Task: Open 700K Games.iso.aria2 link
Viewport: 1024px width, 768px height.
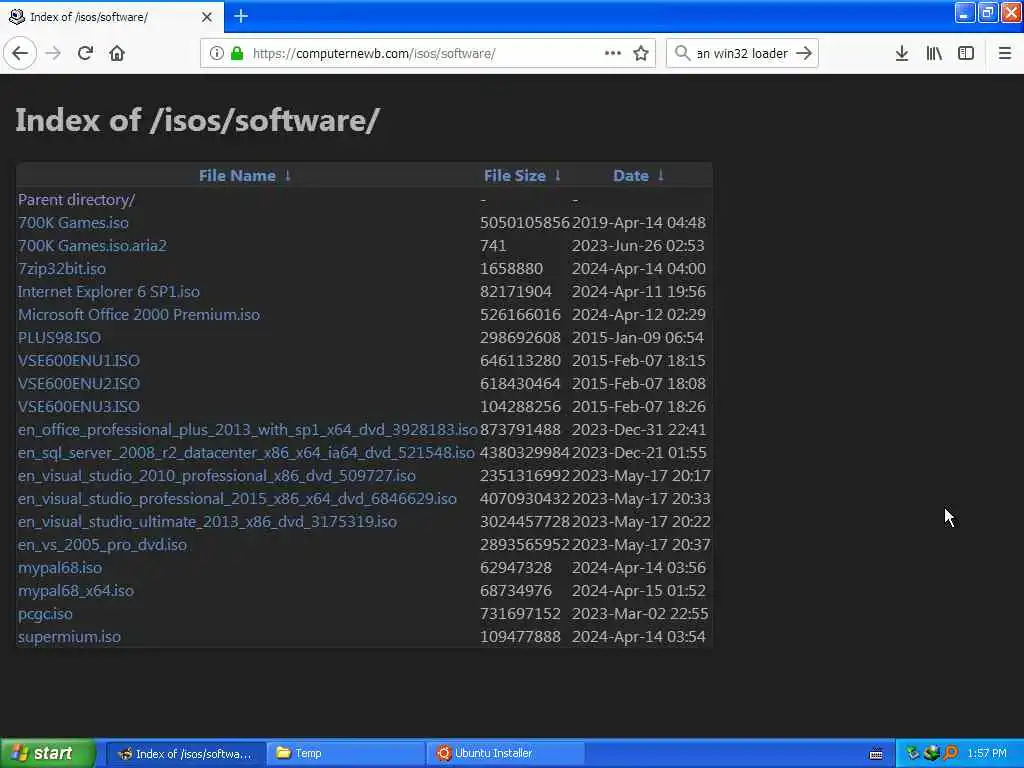Action: [92, 246]
